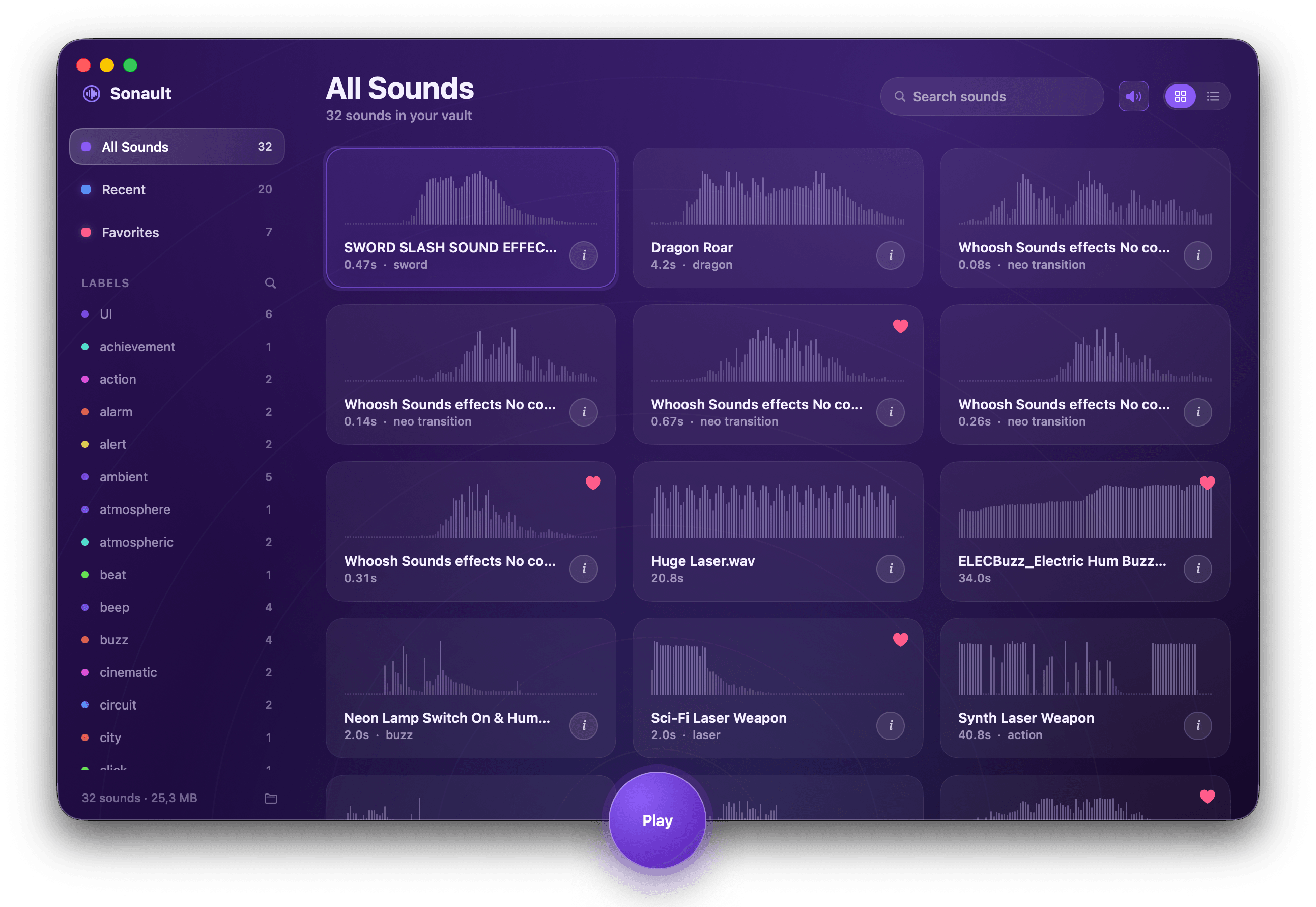Switch to grid view
The image size is (1316, 907).
click(x=1180, y=97)
